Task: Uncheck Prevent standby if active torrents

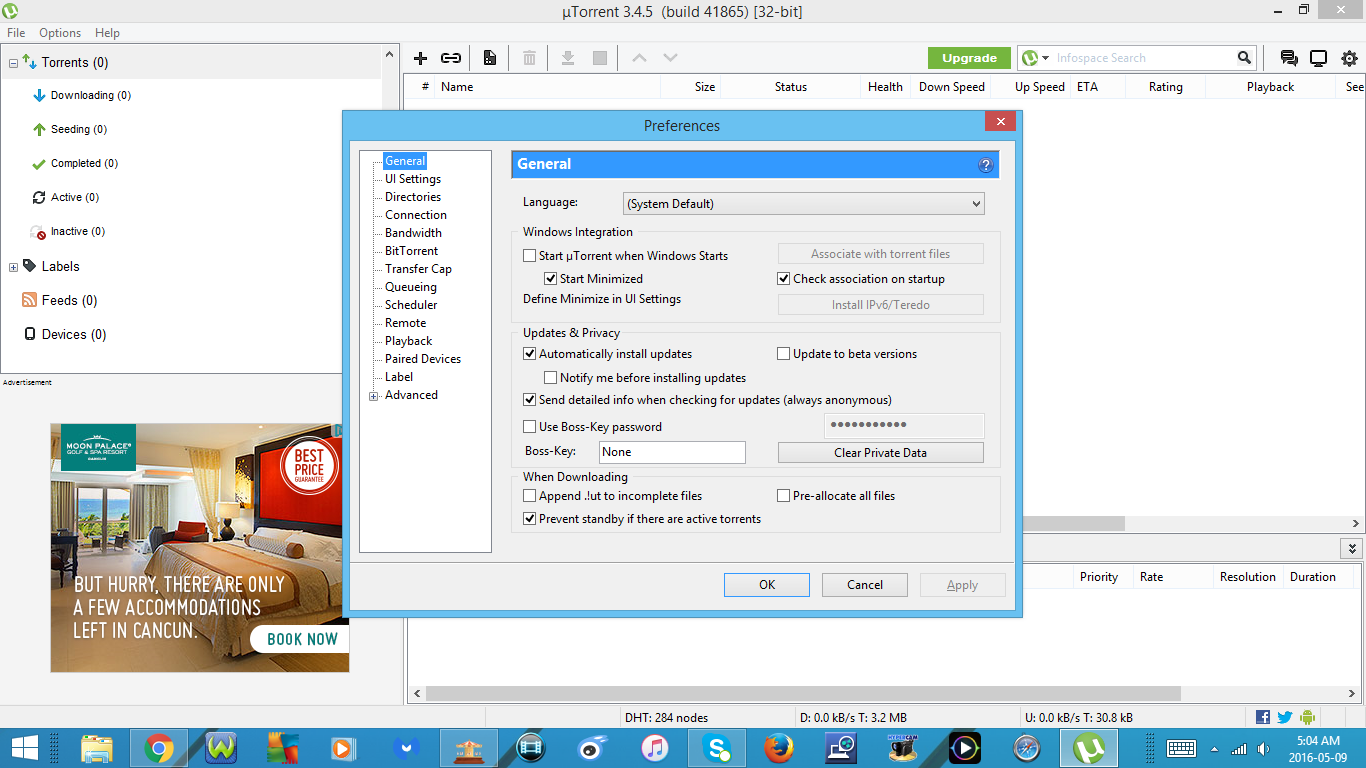Action: tap(530, 519)
